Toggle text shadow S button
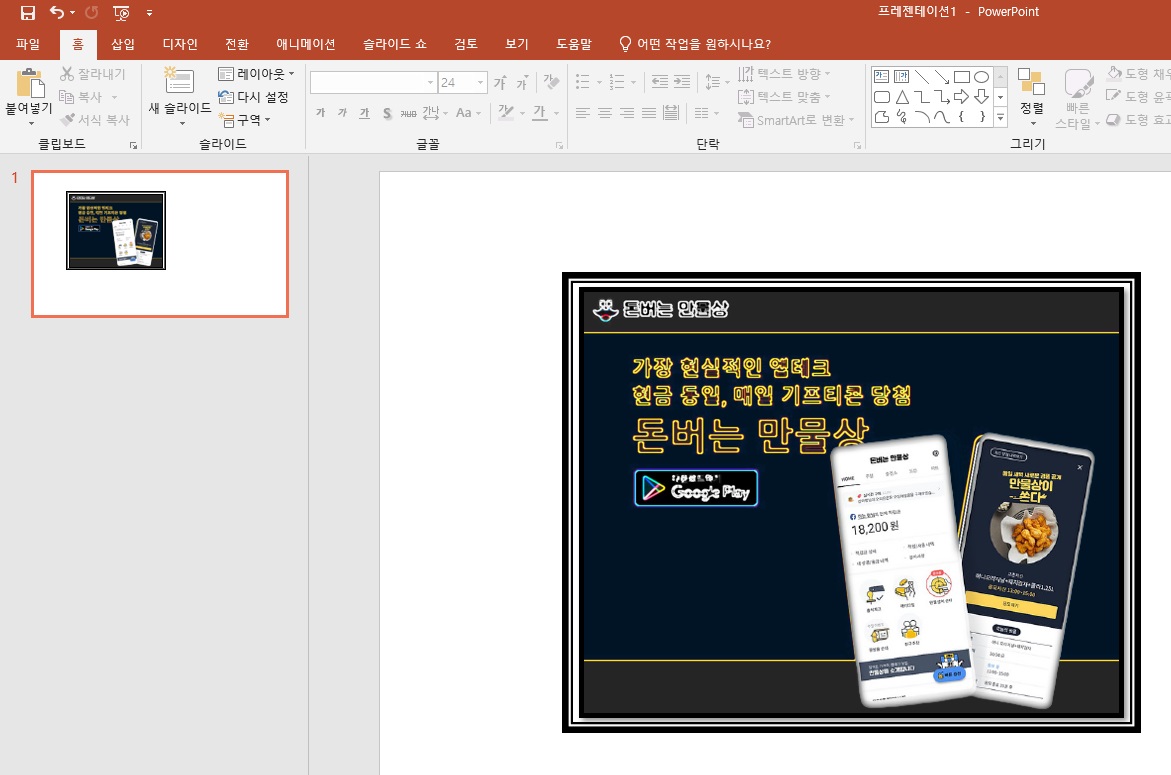This screenshot has height=775, width=1171. 387,113
